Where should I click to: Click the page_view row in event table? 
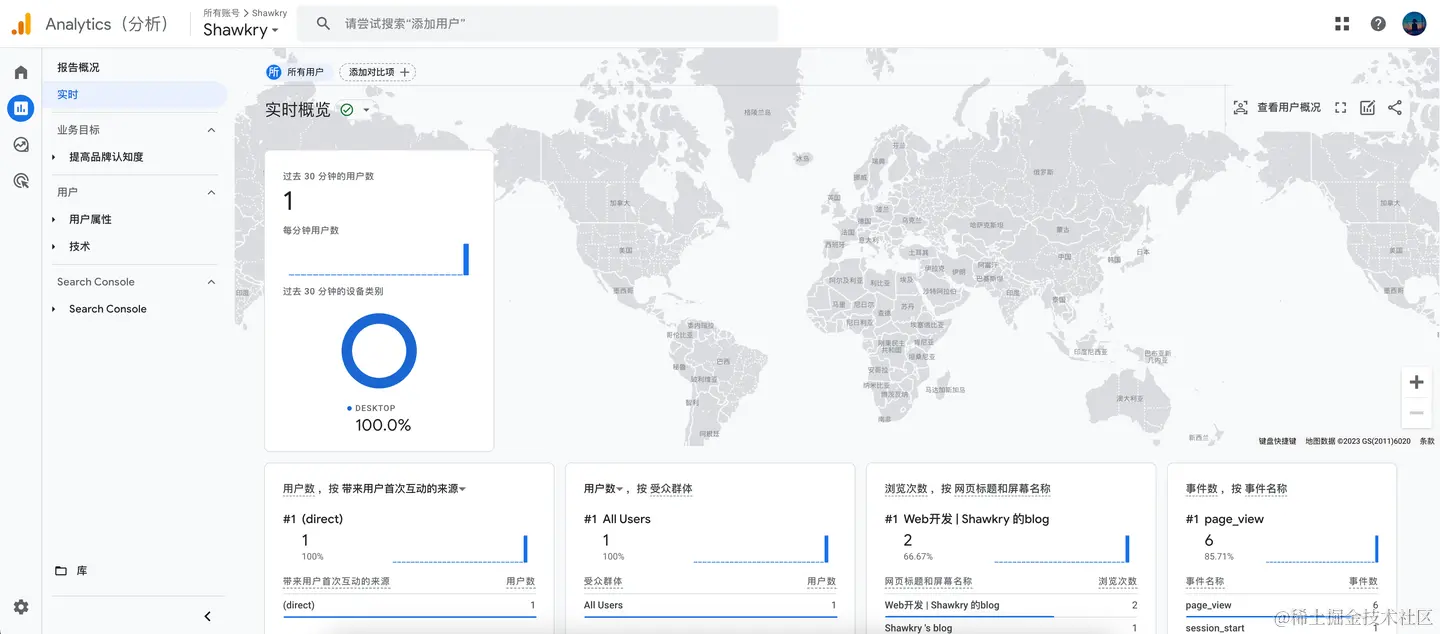[1282, 605]
